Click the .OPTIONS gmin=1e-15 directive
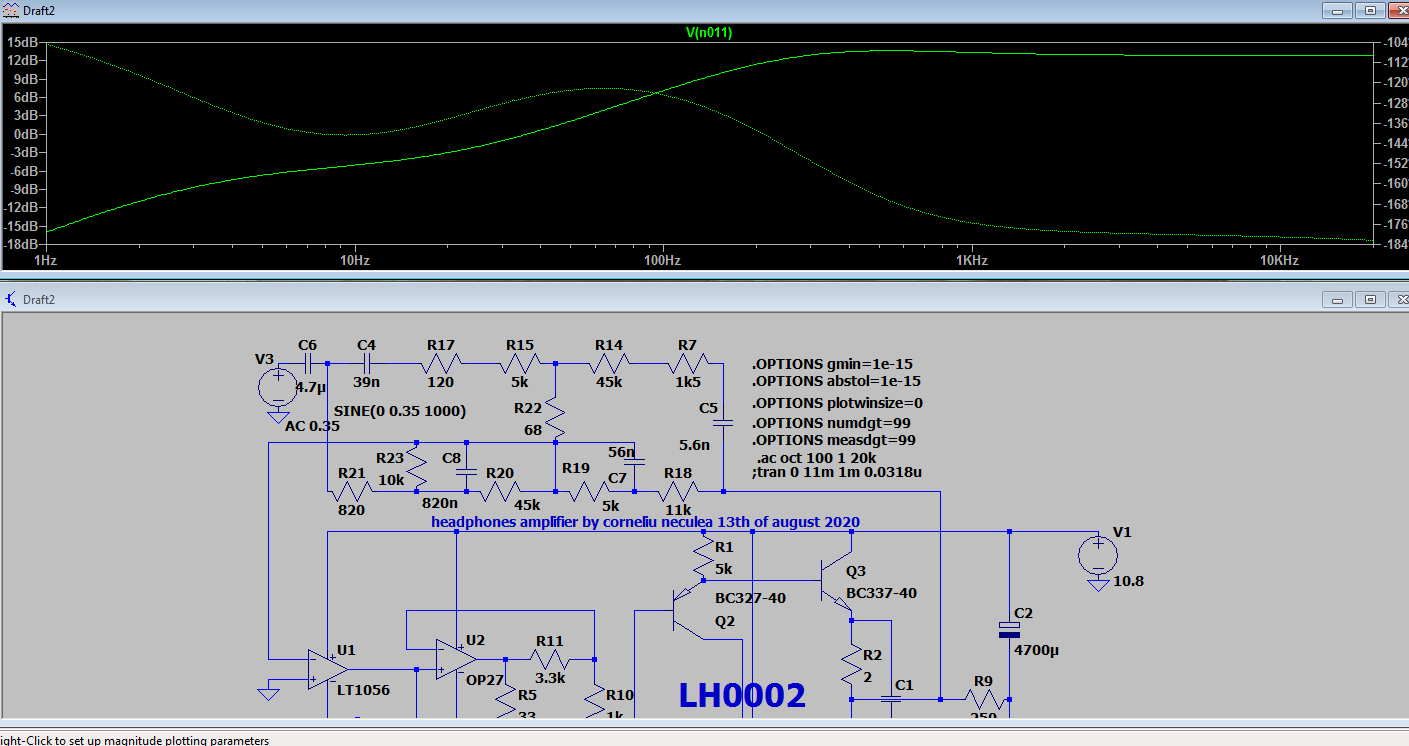 832,365
